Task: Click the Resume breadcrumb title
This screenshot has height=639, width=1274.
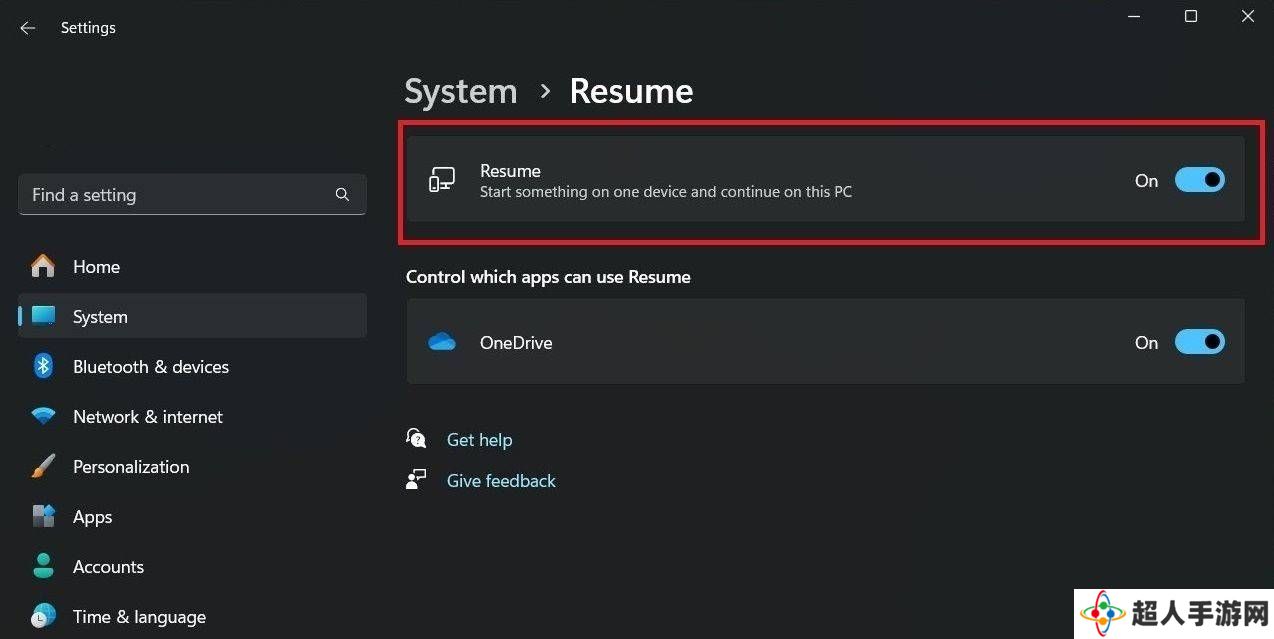Action: [x=631, y=91]
